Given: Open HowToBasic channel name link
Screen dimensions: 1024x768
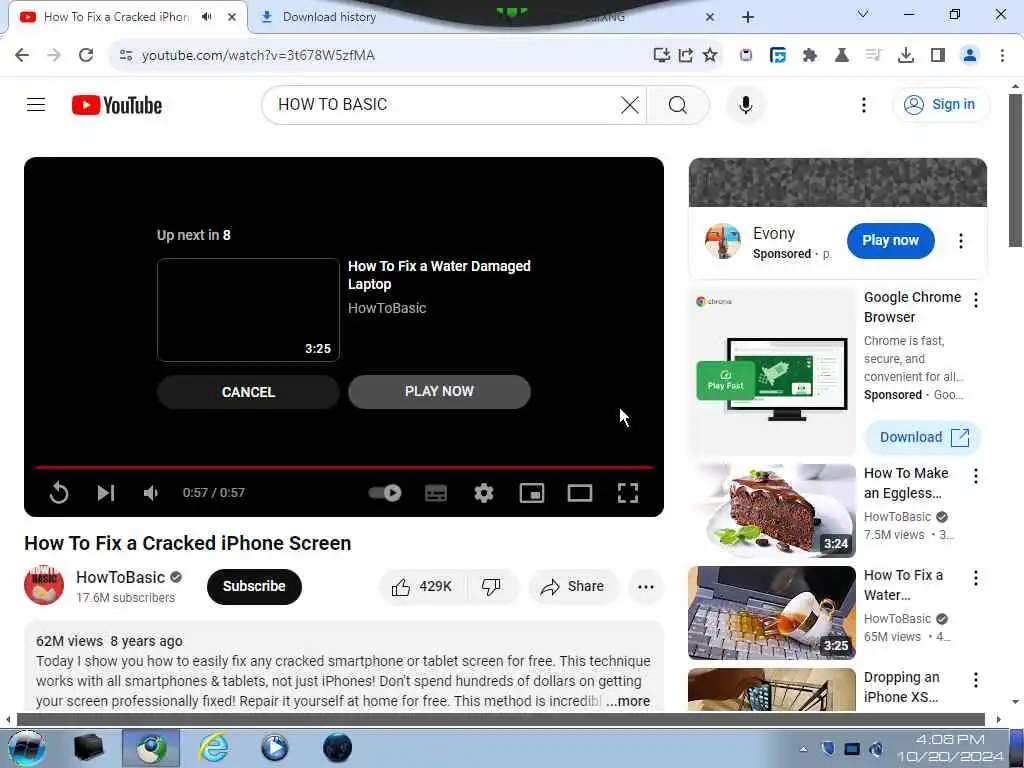Looking at the screenshot, I should pyautogui.click(x=121, y=577).
